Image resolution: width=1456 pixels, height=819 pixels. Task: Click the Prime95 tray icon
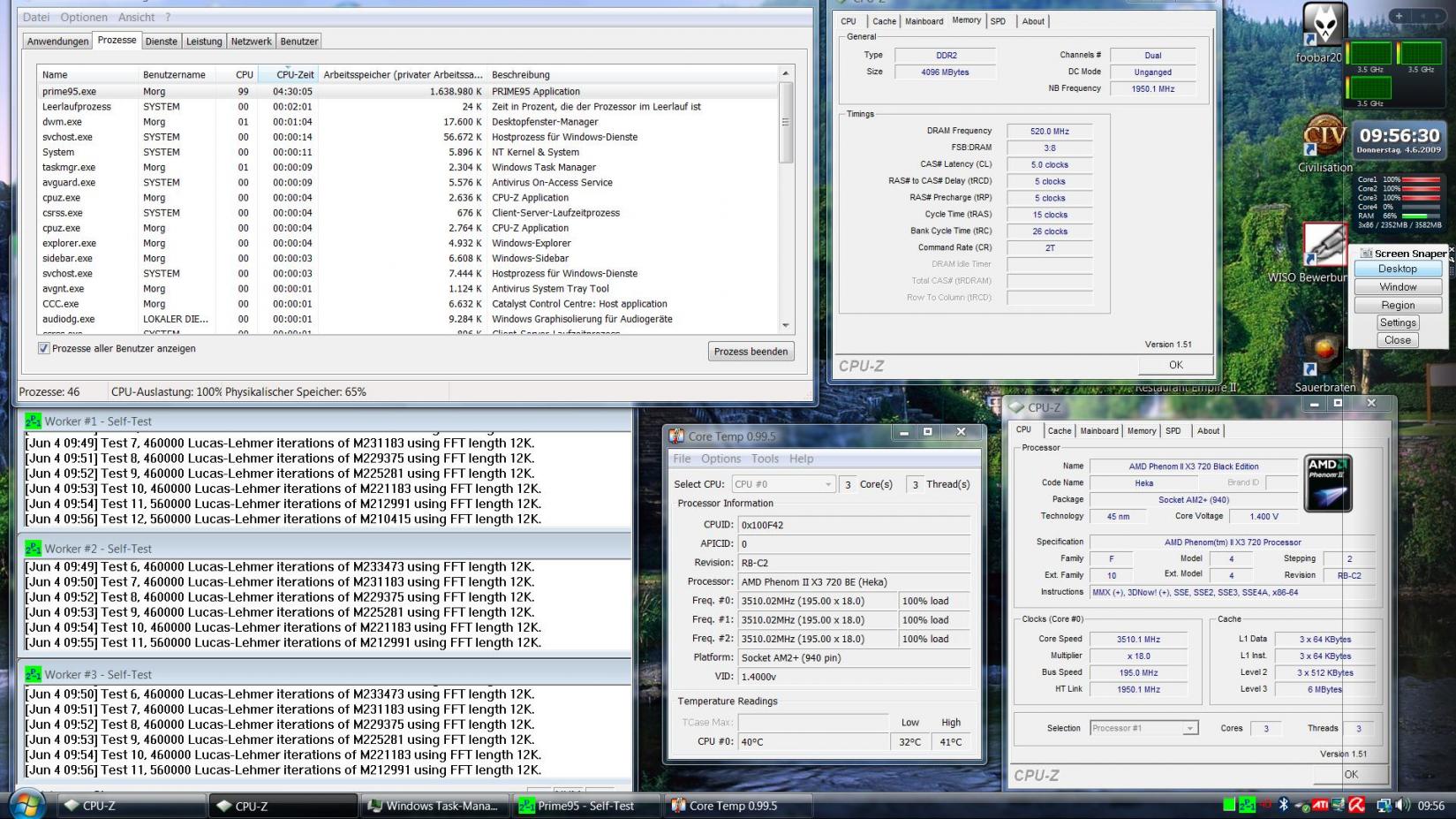tap(1248, 805)
